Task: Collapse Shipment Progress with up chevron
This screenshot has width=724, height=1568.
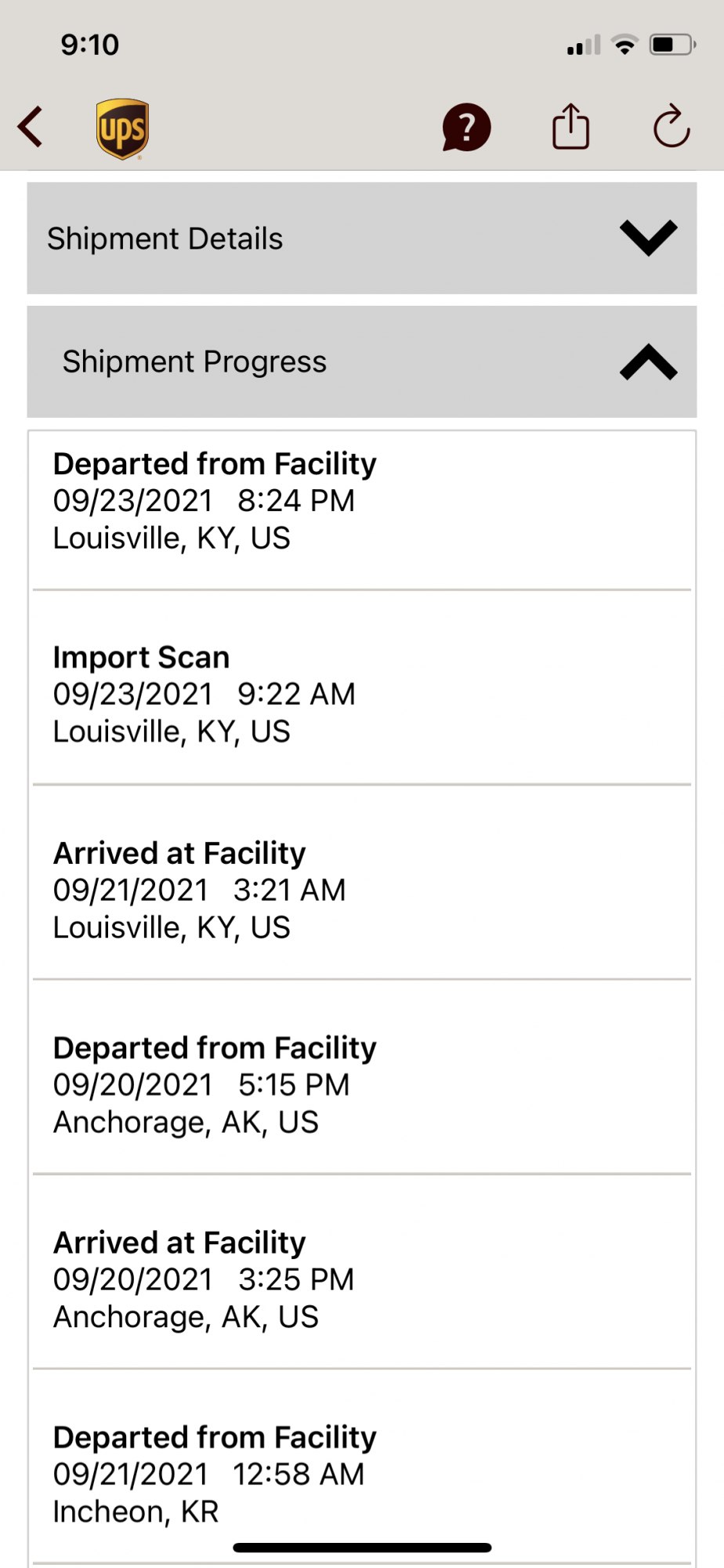Action: click(x=648, y=361)
